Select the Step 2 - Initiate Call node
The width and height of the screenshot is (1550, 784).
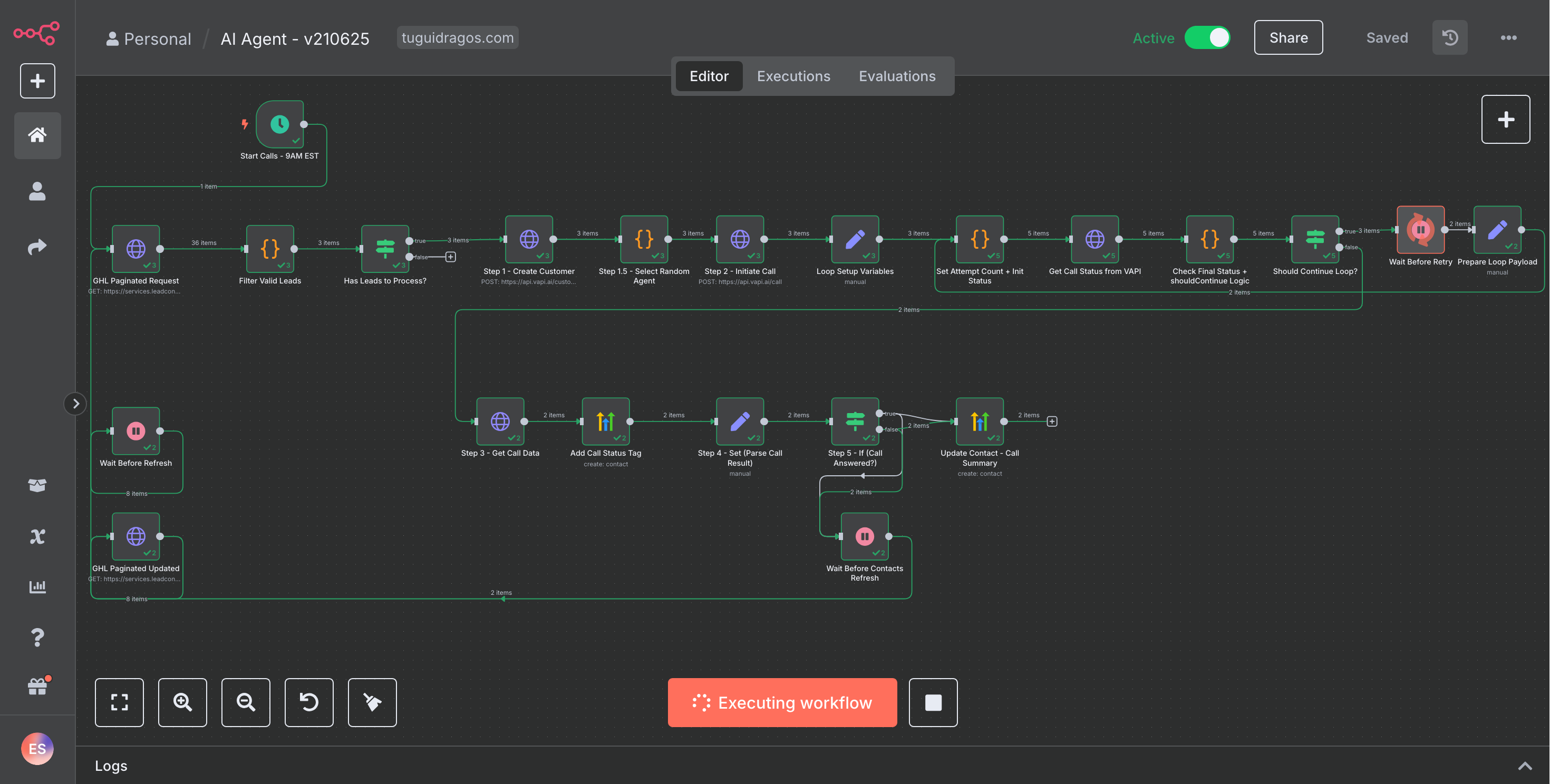coord(740,239)
